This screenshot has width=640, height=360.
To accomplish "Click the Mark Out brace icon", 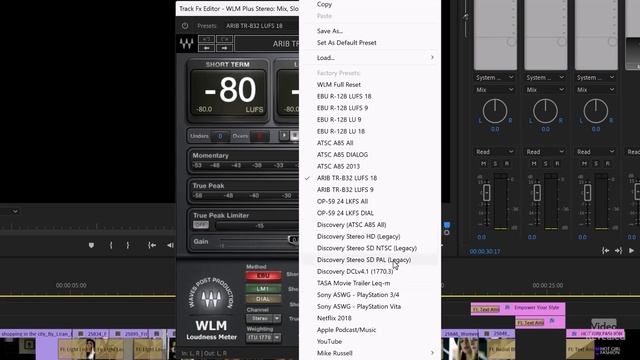I will click(x=128, y=245).
